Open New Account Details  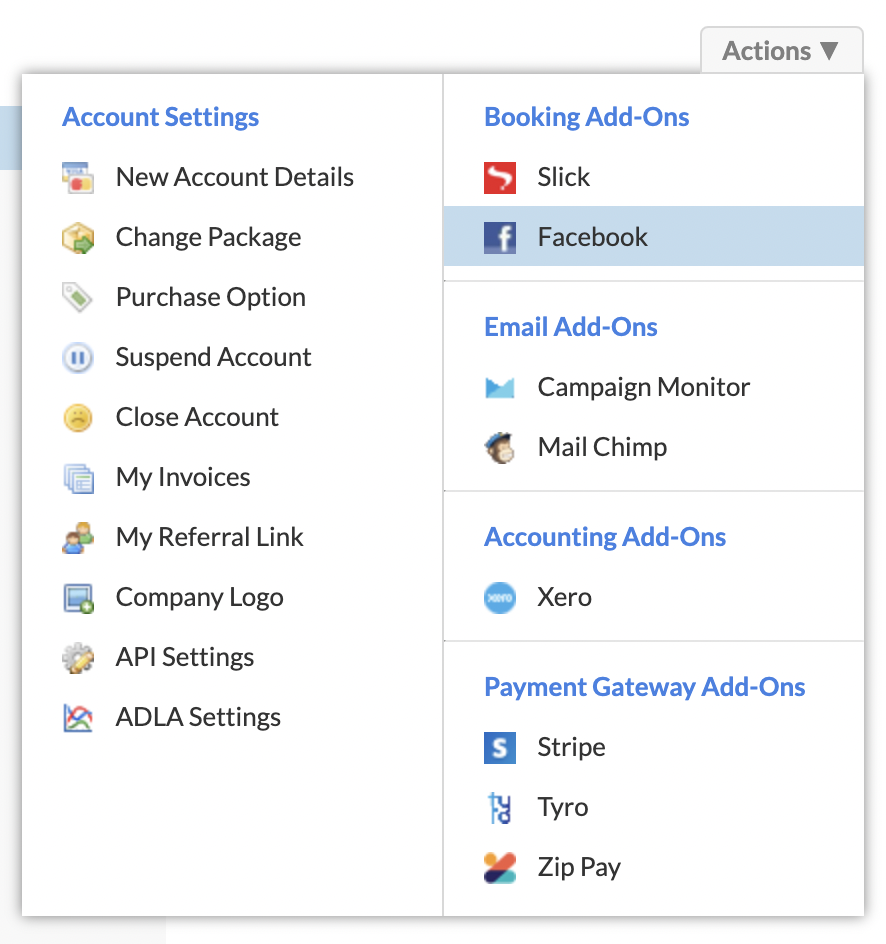coord(232,178)
